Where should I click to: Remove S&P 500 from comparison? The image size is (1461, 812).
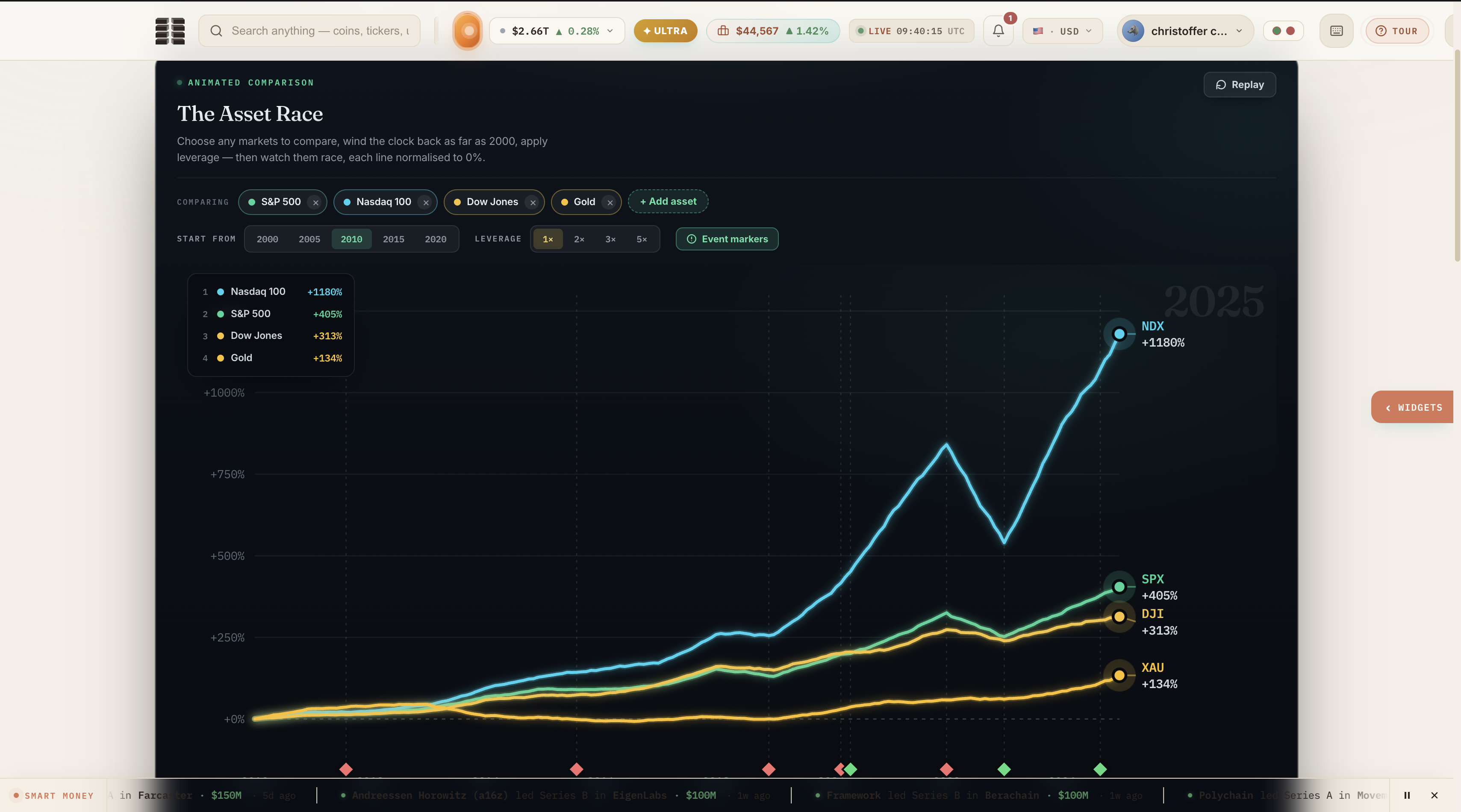pyautogui.click(x=316, y=203)
